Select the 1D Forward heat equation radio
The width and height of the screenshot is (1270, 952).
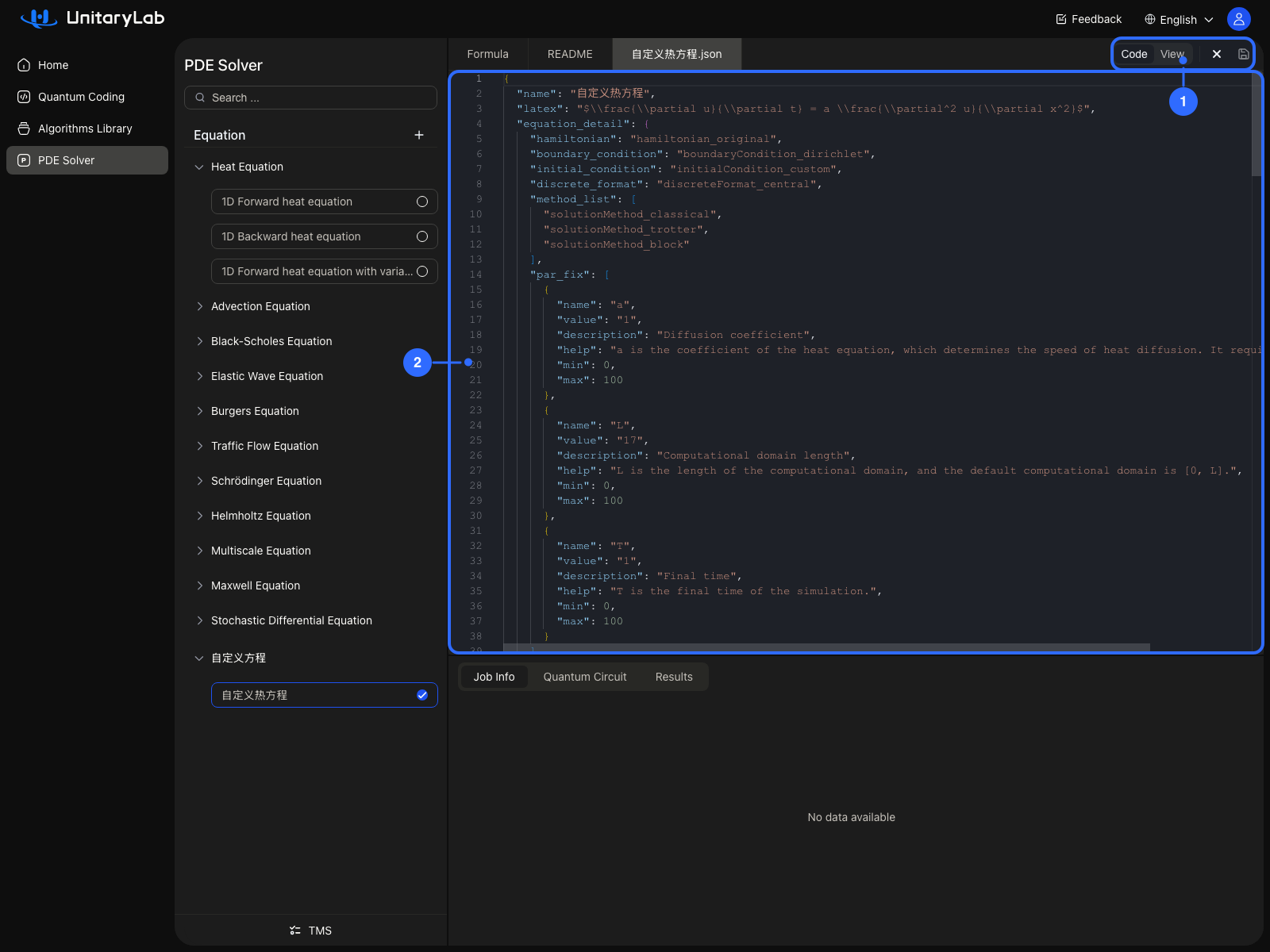click(422, 202)
